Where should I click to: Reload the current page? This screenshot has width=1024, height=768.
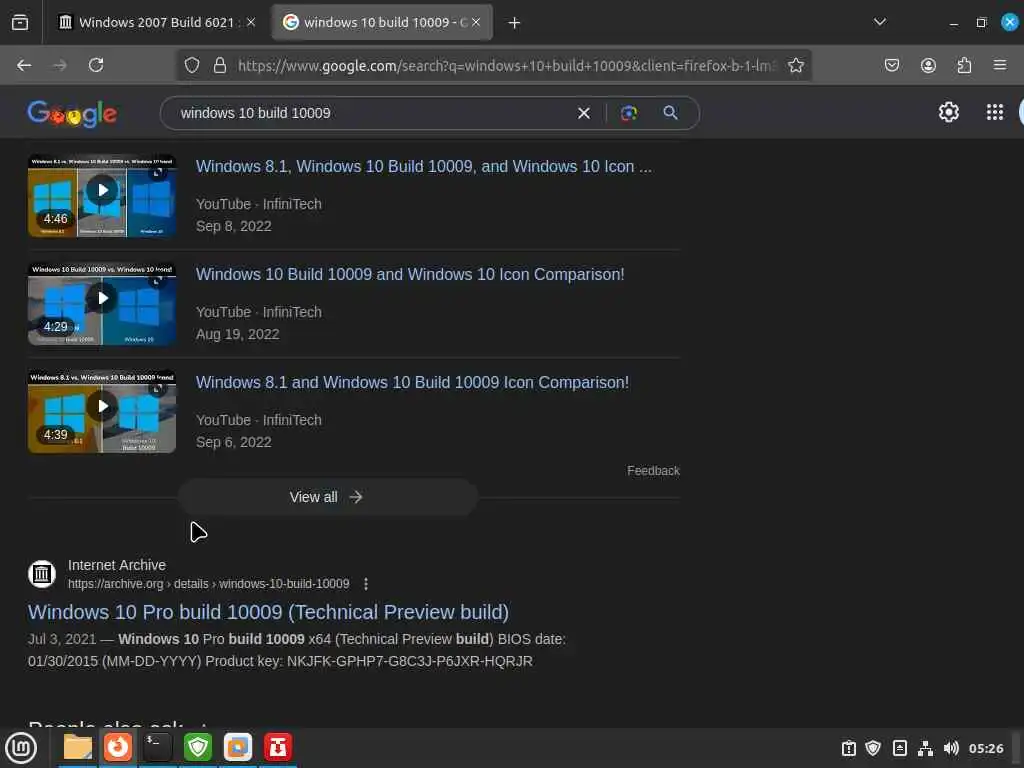96,65
